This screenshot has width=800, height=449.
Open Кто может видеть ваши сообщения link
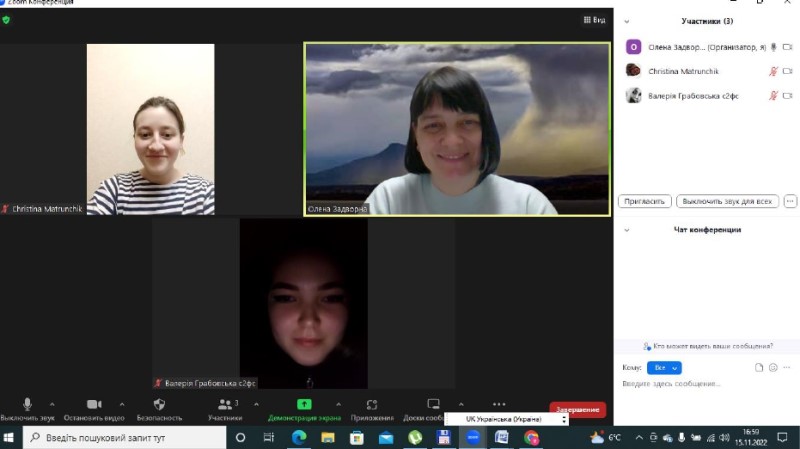(712, 346)
